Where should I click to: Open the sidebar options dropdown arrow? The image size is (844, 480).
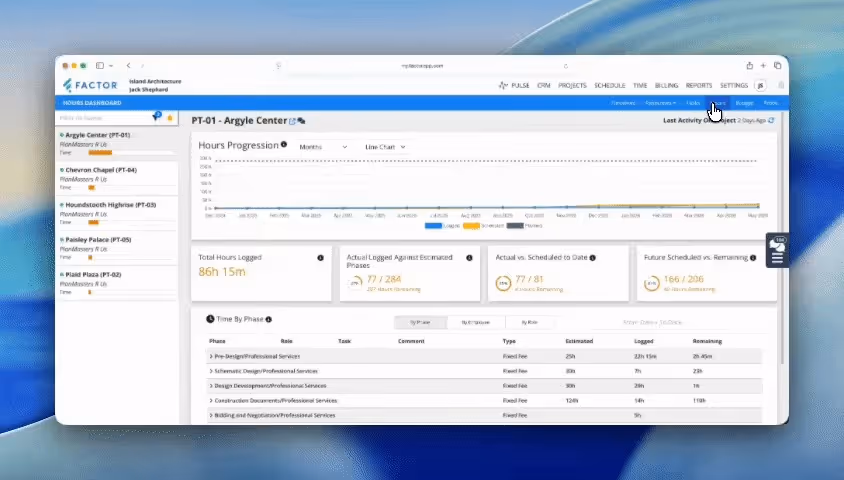point(111,66)
